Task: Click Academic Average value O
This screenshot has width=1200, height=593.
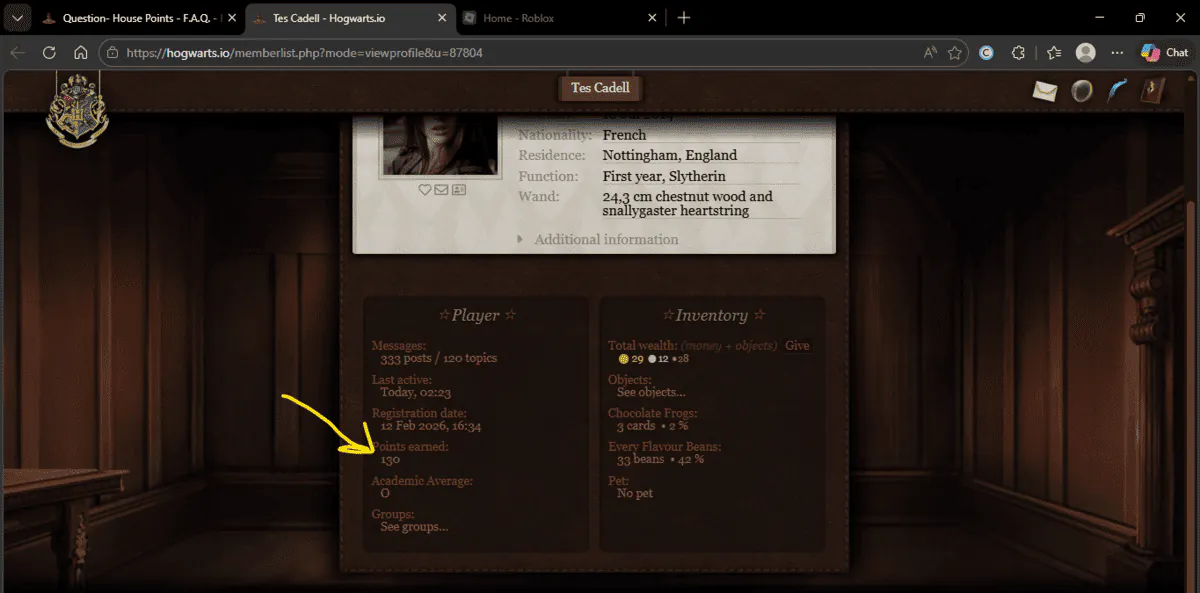Action: pos(385,493)
